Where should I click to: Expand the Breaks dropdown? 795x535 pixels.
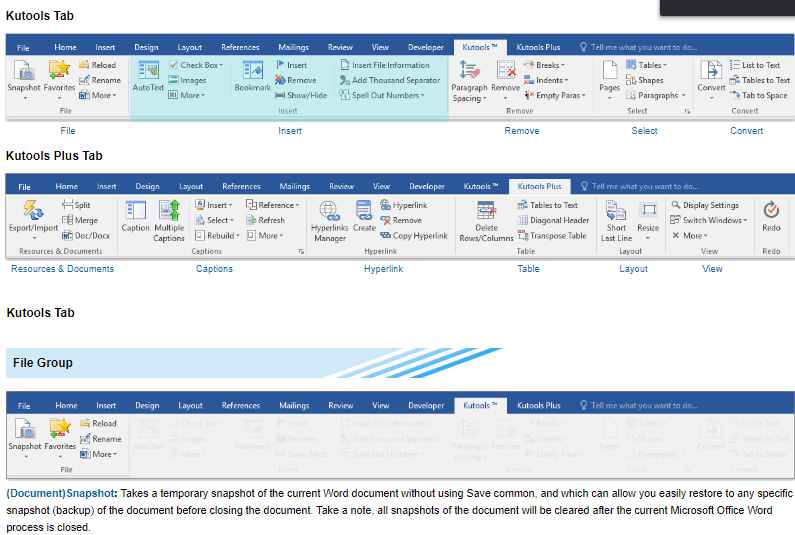(x=545, y=65)
